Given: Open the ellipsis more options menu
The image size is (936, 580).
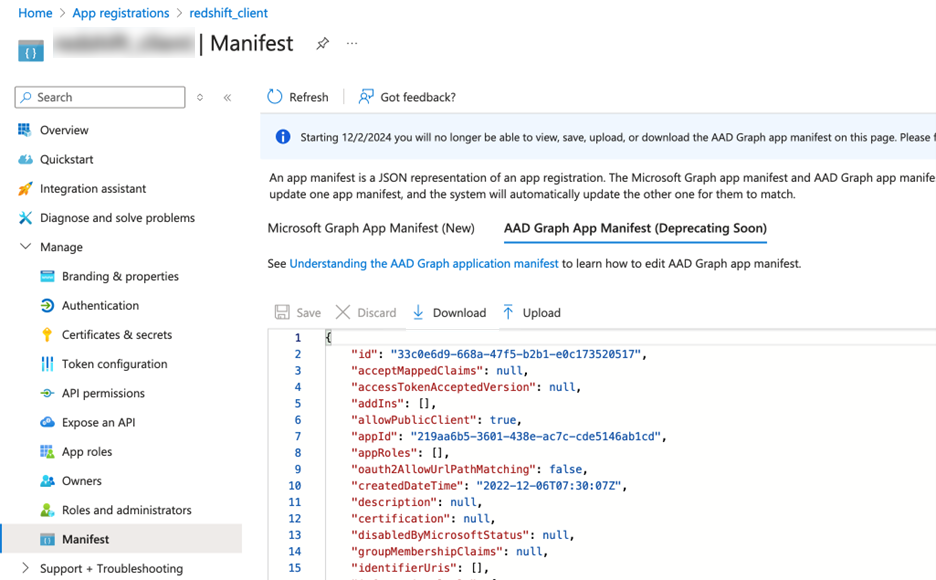Looking at the screenshot, I should tap(352, 44).
